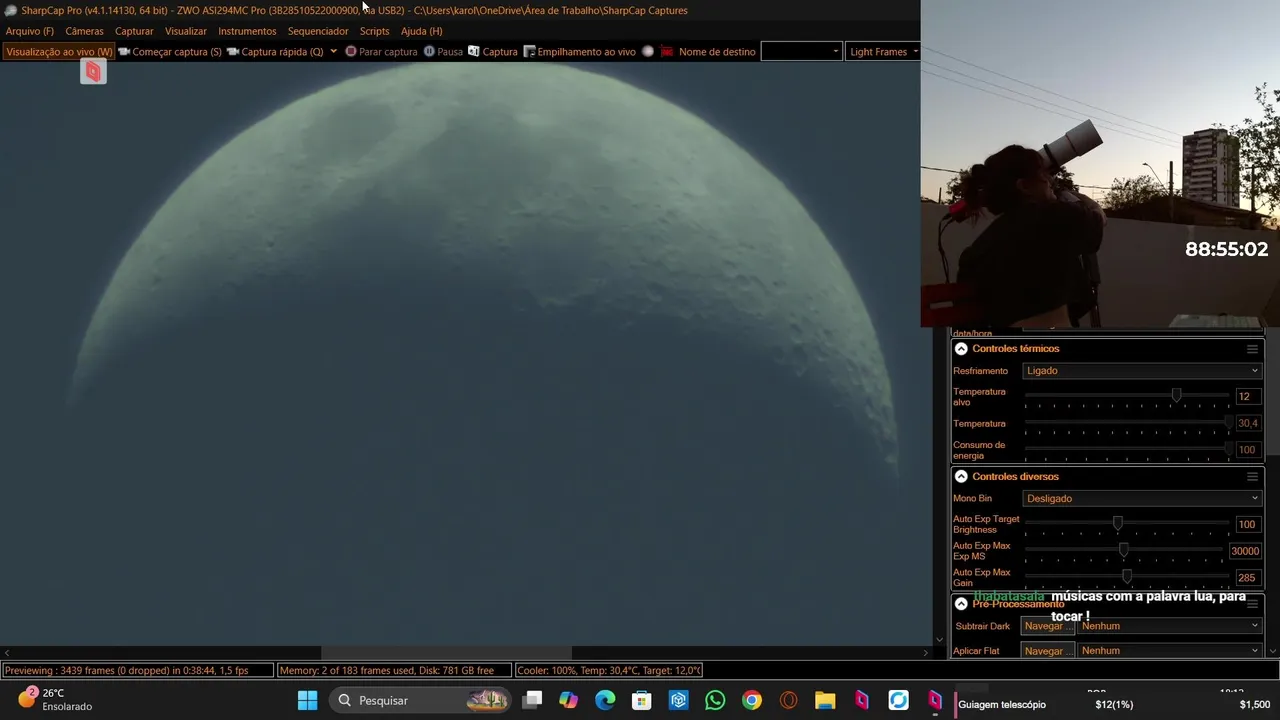Click Navegar button for Subtrair Dark
The height and width of the screenshot is (720, 1280).
(1047, 626)
